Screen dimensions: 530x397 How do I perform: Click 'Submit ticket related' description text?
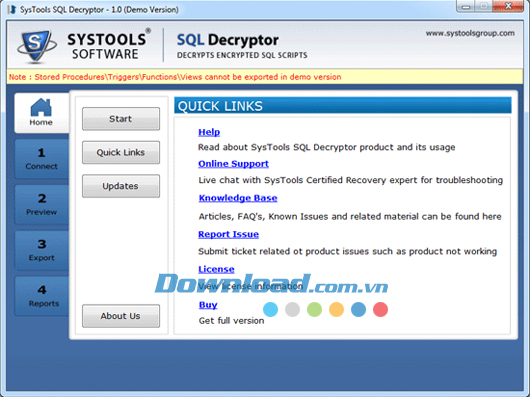point(347,251)
